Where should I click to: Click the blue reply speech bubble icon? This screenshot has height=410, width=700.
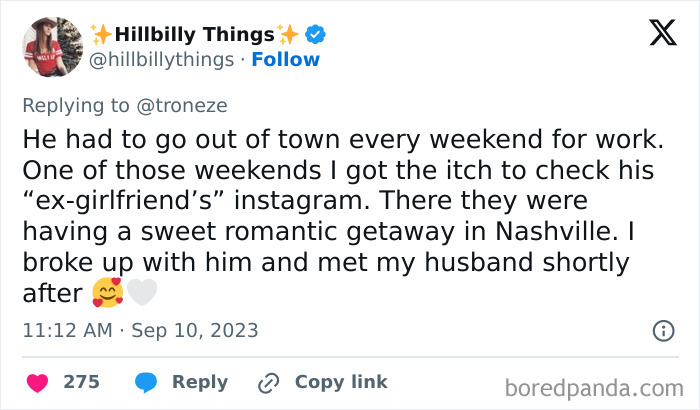pyautogui.click(x=145, y=382)
